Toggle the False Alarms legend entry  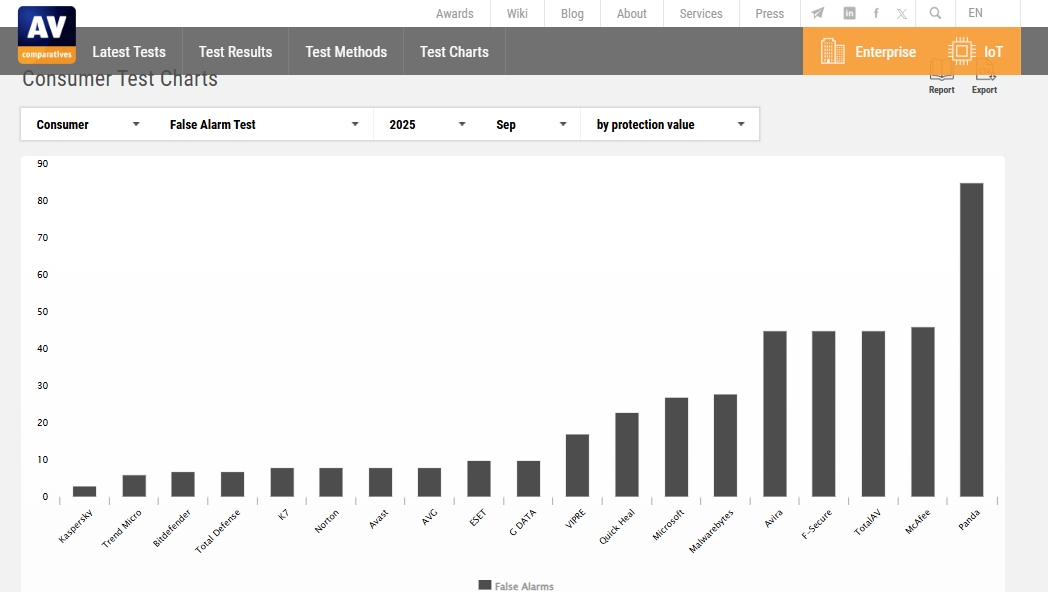(516, 585)
